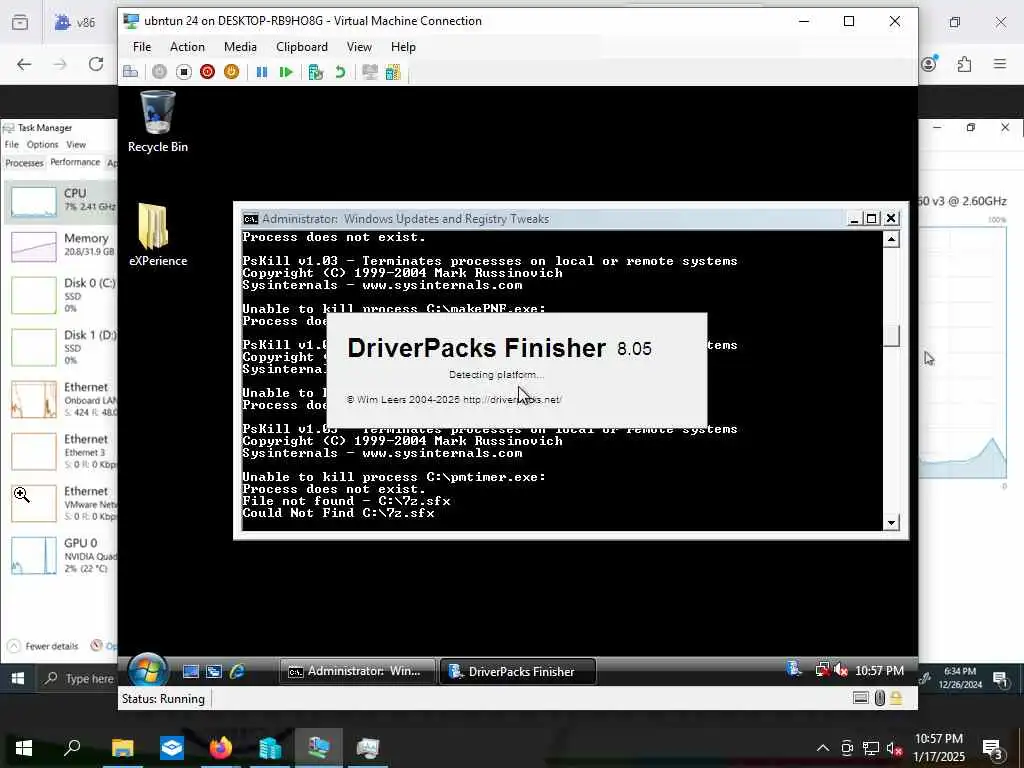Save VM state with the orange power icon
Screen dimensions: 1024x768
(231, 72)
